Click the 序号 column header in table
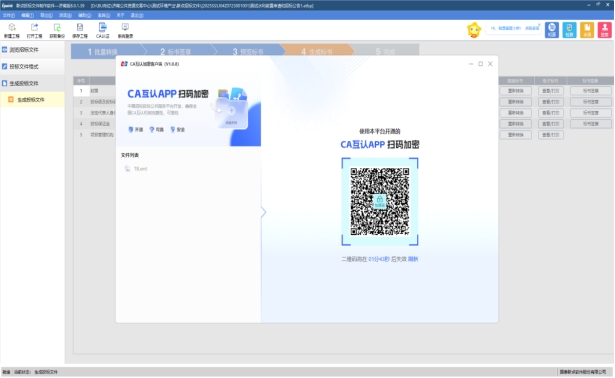Image resolution: width=615 pixels, height=378 pixels. tap(81, 81)
